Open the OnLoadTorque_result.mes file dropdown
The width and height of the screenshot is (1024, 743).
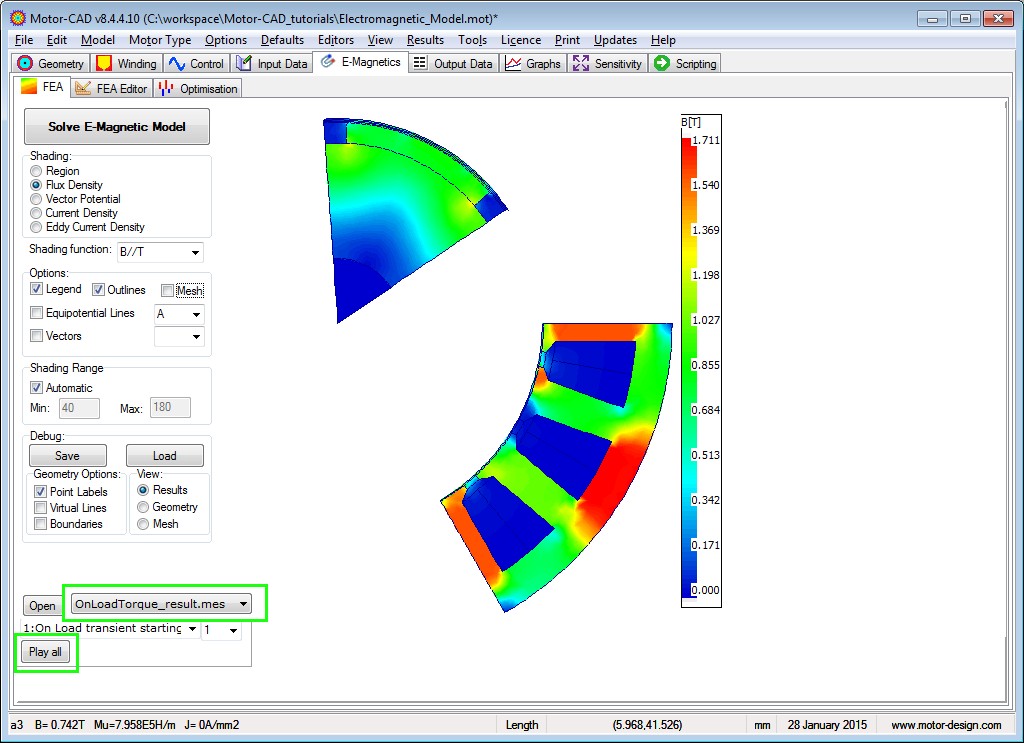coord(244,604)
